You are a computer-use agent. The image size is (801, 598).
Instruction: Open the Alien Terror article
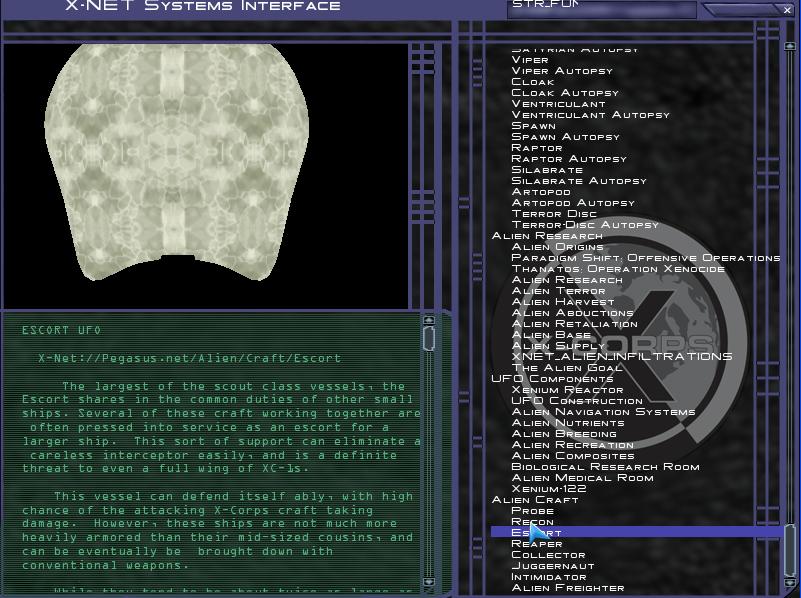pos(558,291)
